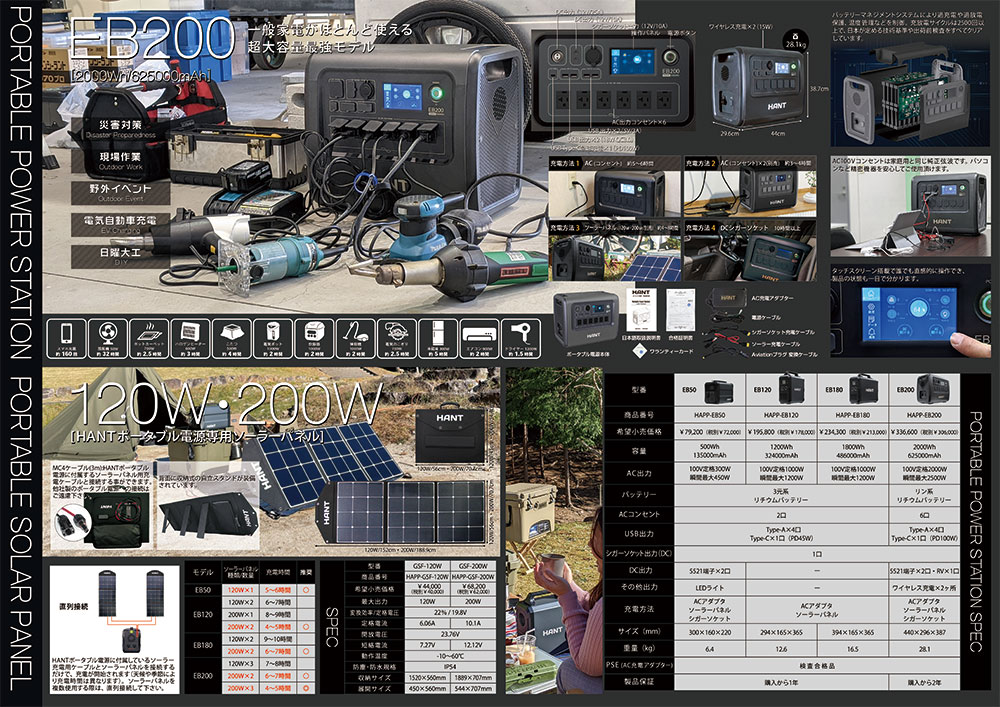The height and width of the screenshot is (707, 1000).
Task: Click the EB120 product image in spec table
Action: 791,388
